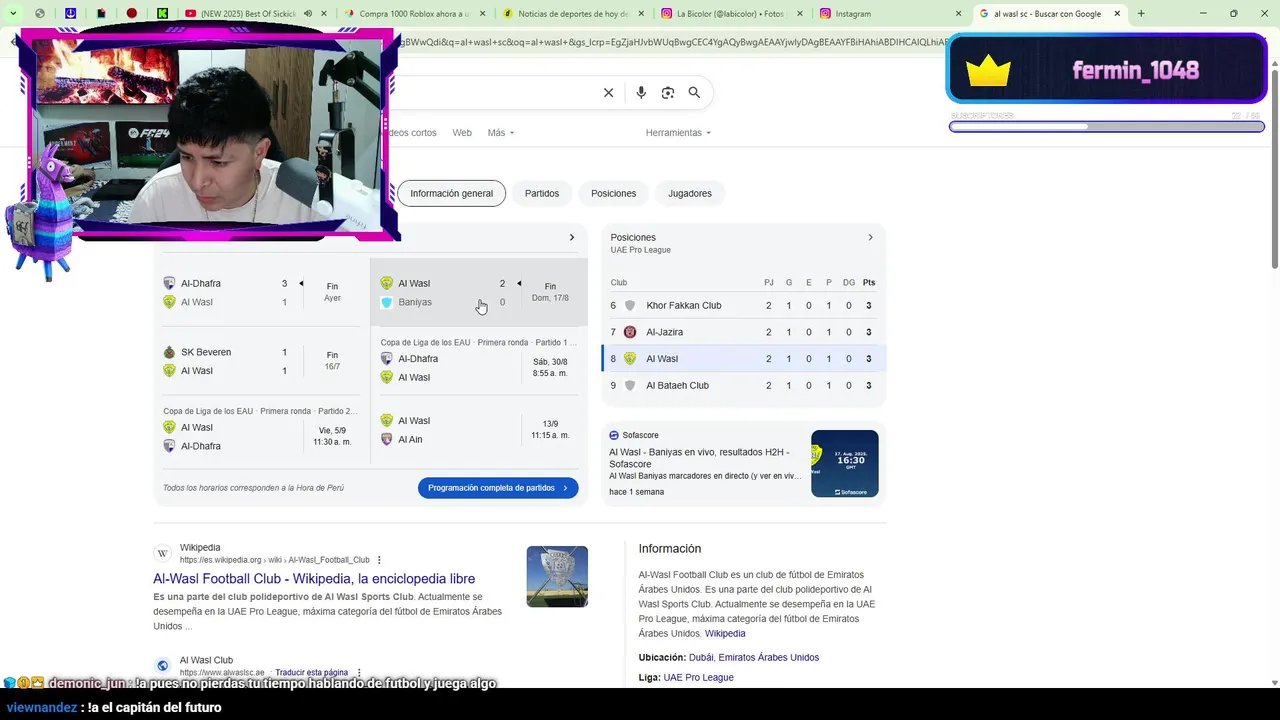Switch to the Compra 1000 Roblox tab
Viewport: 1280px width, 720px height.
414,14
